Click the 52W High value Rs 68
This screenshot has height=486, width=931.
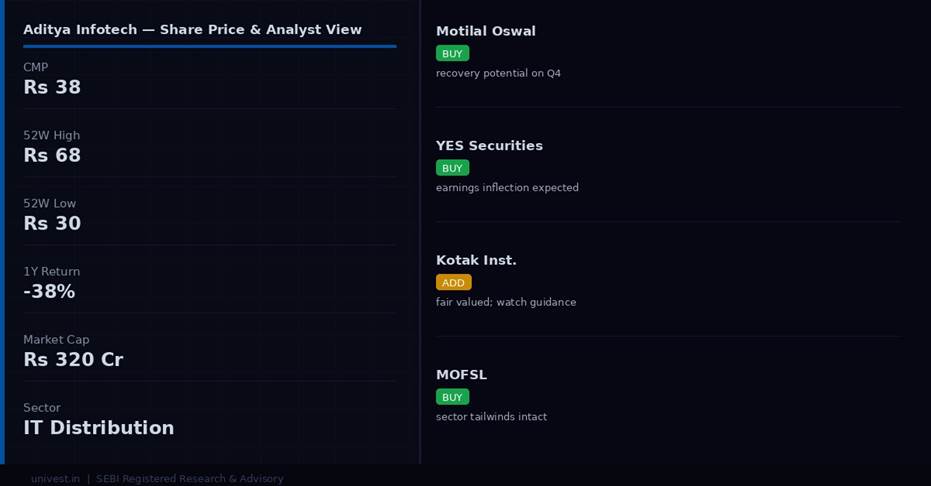[52, 156]
